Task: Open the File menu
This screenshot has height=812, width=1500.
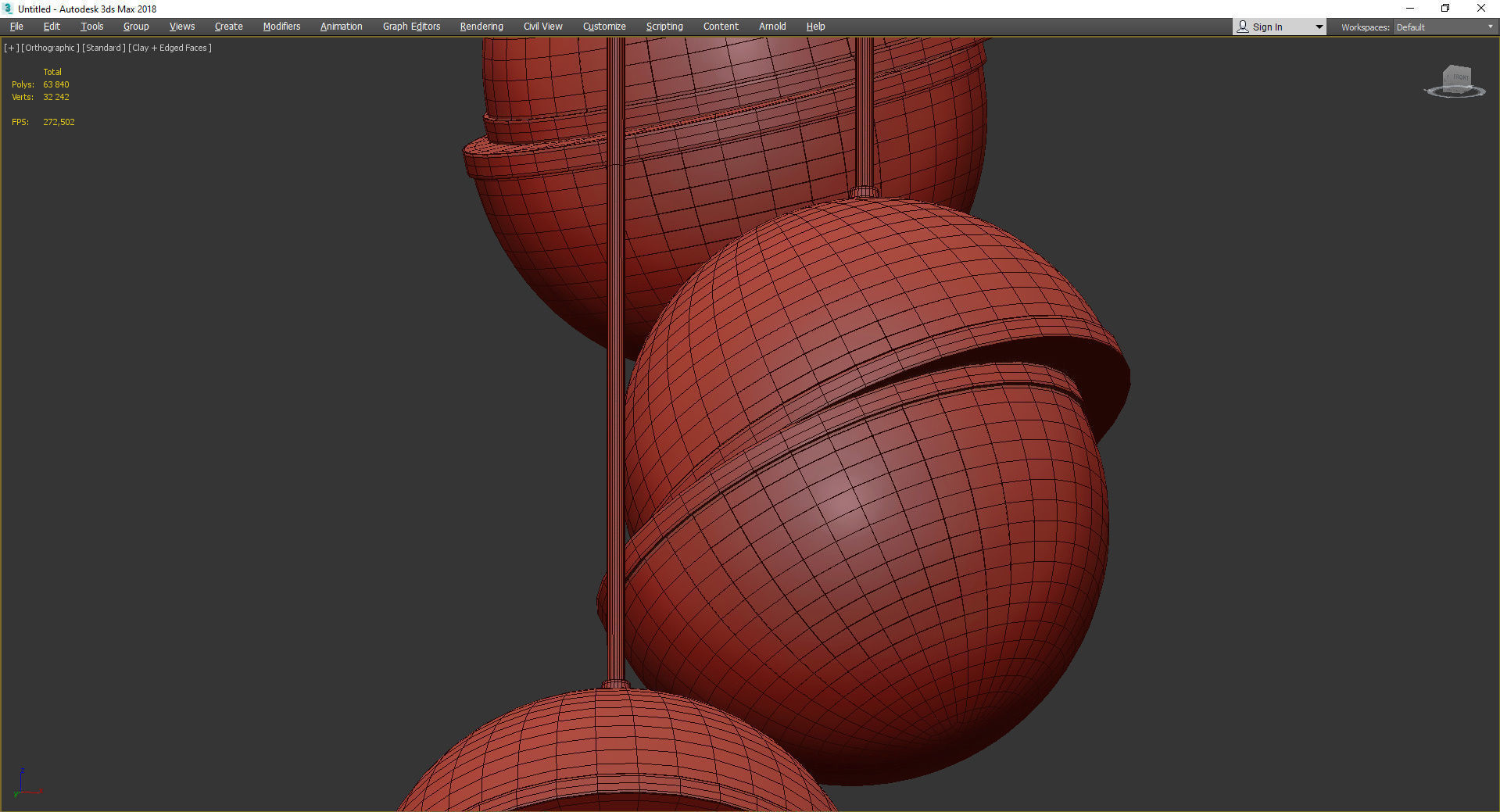Action: [x=16, y=27]
